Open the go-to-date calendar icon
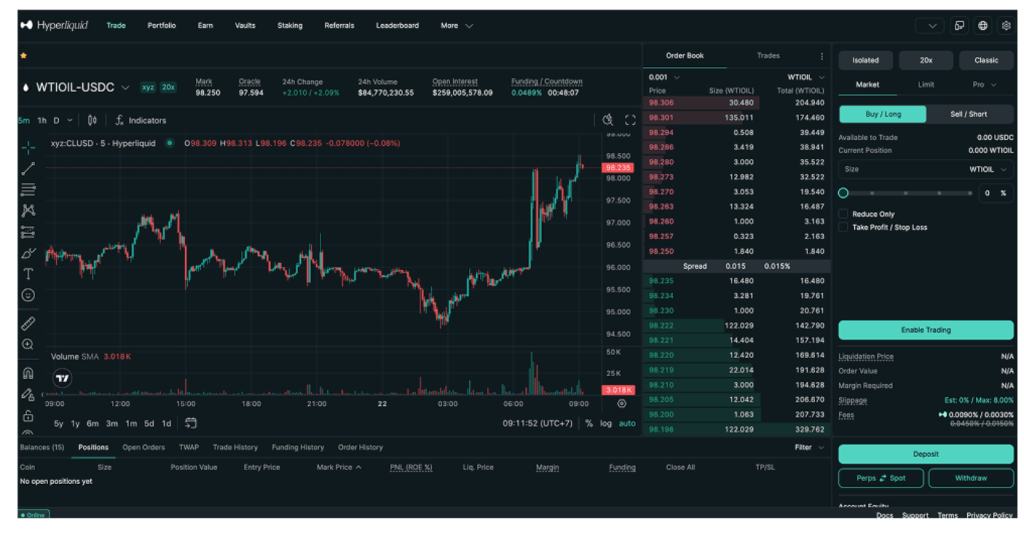Image resolution: width=1024 pixels, height=535 pixels. 191,423
